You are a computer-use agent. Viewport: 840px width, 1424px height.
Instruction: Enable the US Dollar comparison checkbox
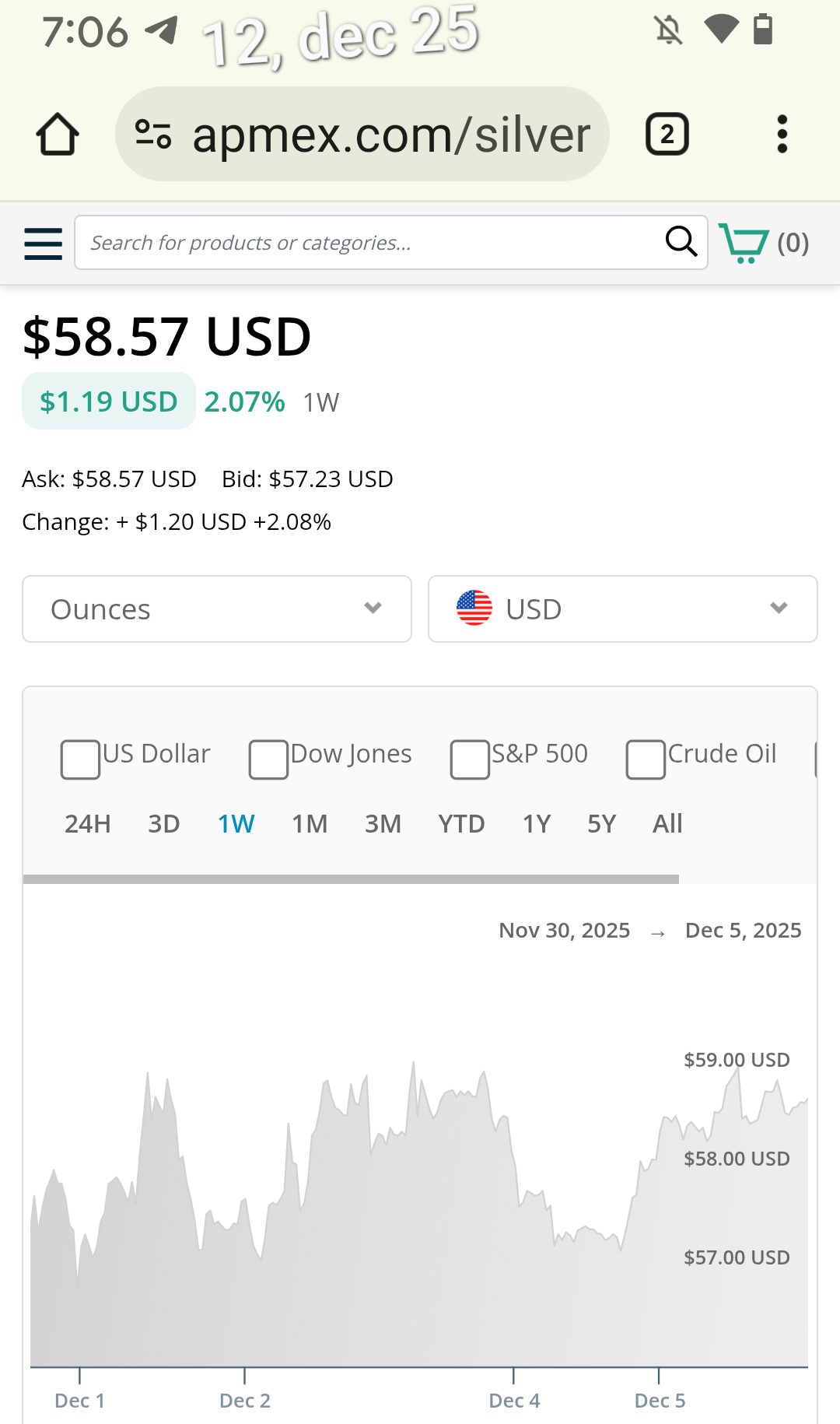pyautogui.click(x=80, y=759)
